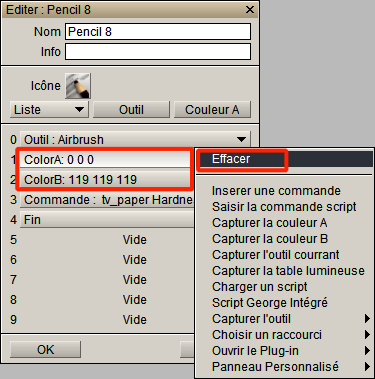Confirm with the OK button
375x379 pixels.
45,350
